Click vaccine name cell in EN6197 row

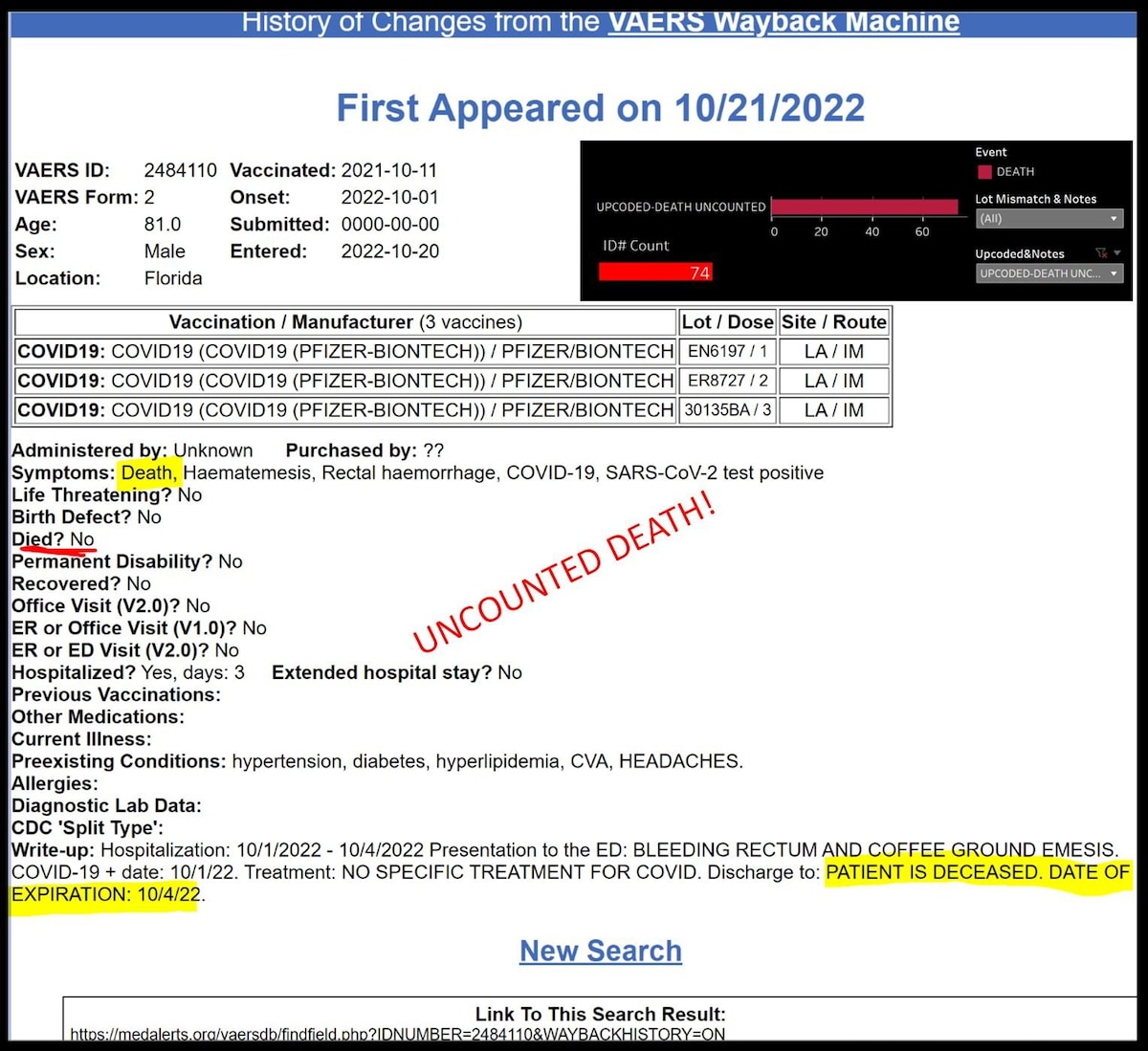pyautogui.click(x=345, y=351)
